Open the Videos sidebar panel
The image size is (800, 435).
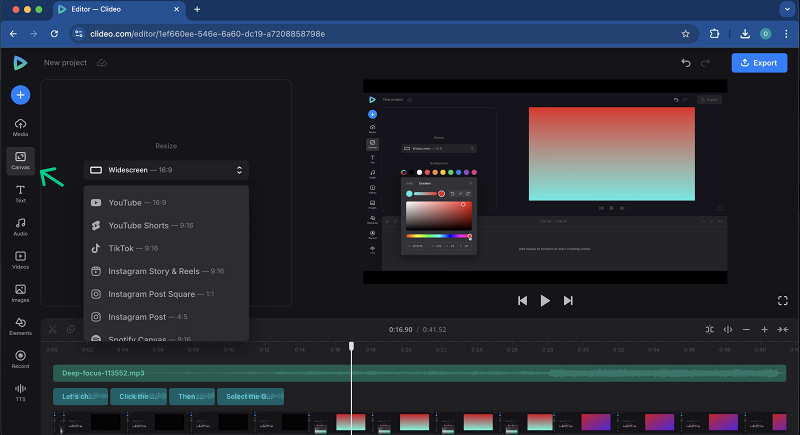(20, 260)
